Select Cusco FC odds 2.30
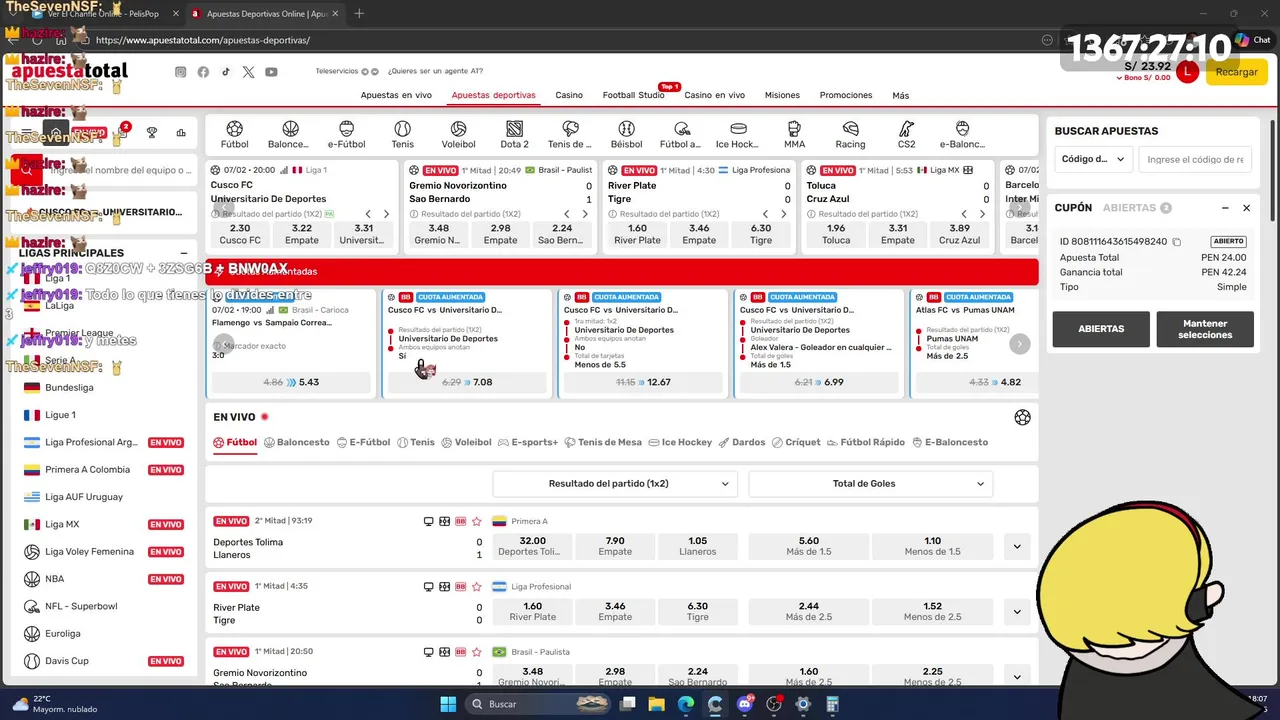The image size is (1280, 720). point(240,234)
